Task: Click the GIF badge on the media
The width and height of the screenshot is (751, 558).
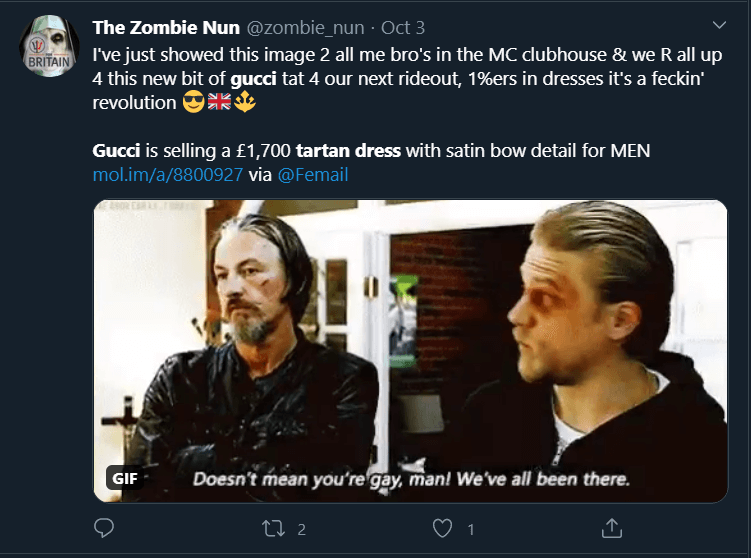Action: (125, 477)
